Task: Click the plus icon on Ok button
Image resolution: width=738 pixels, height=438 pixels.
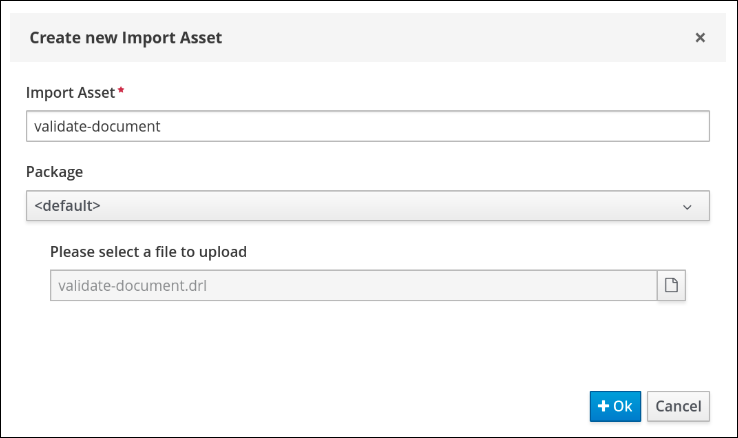Action: (x=603, y=406)
